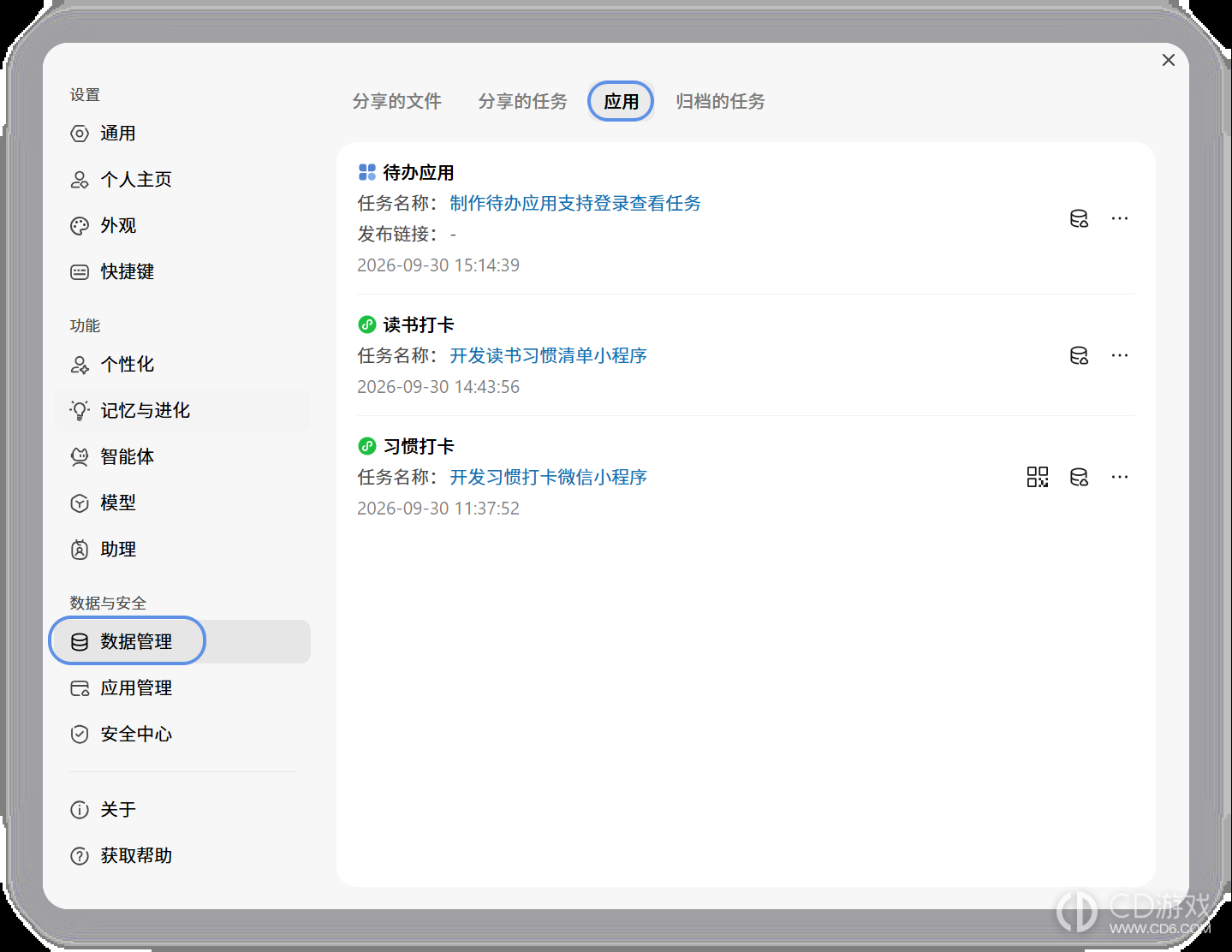Open the more options menu for 待办应用
The image size is (1232, 952).
tap(1120, 218)
